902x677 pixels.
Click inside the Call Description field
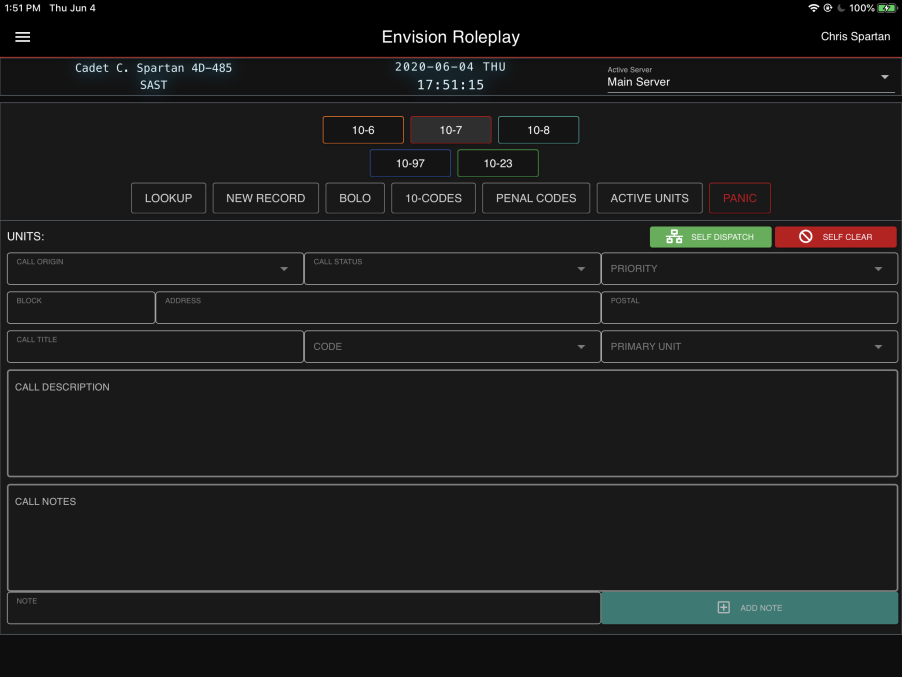[x=450, y=423]
